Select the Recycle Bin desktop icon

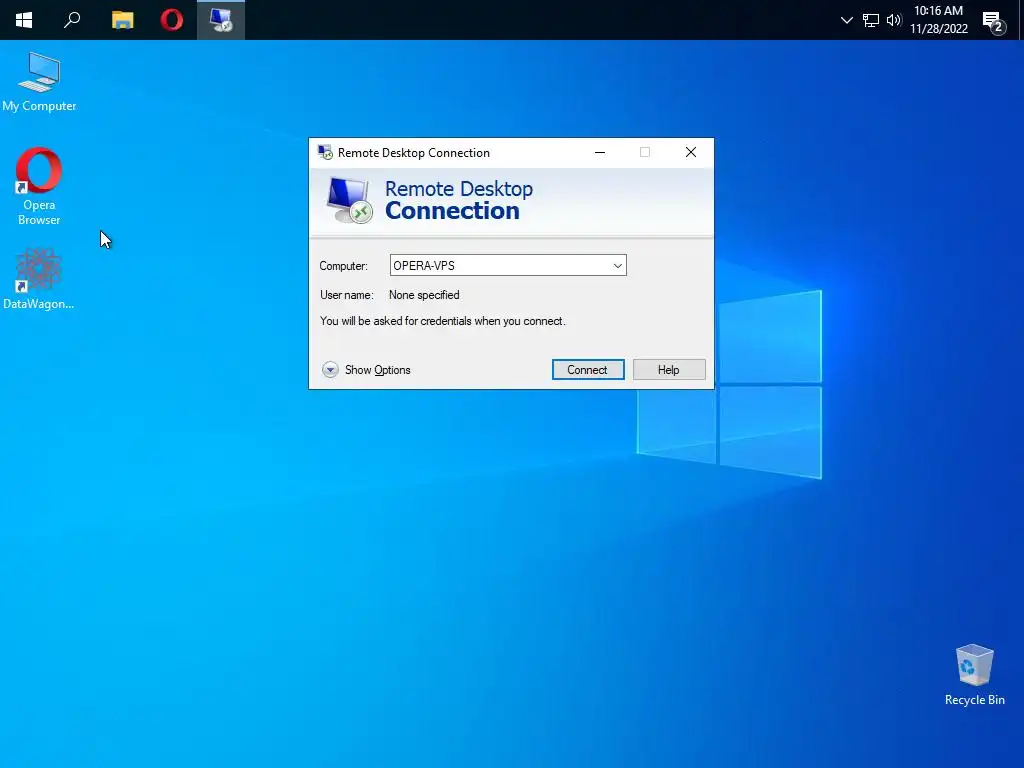tap(974, 675)
